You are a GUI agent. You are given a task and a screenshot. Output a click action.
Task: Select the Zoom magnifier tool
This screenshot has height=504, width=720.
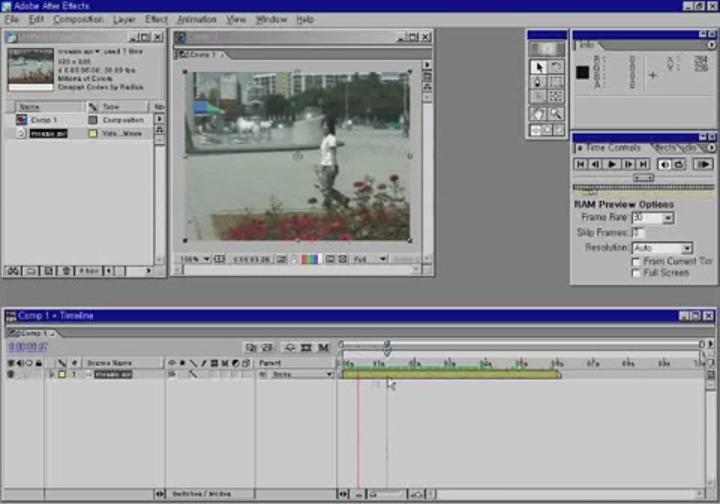tap(556, 113)
